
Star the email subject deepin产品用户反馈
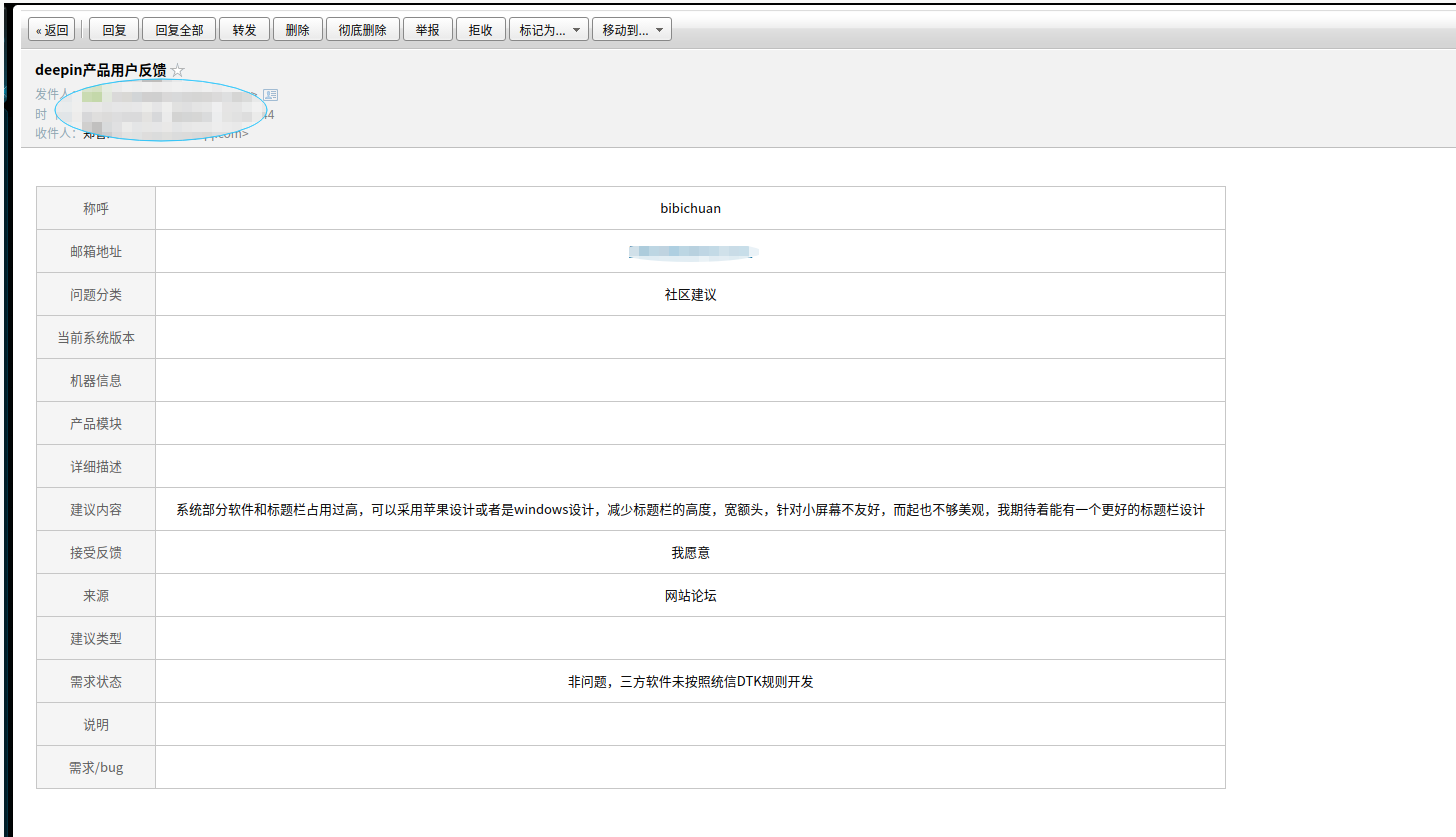(x=178, y=69)
